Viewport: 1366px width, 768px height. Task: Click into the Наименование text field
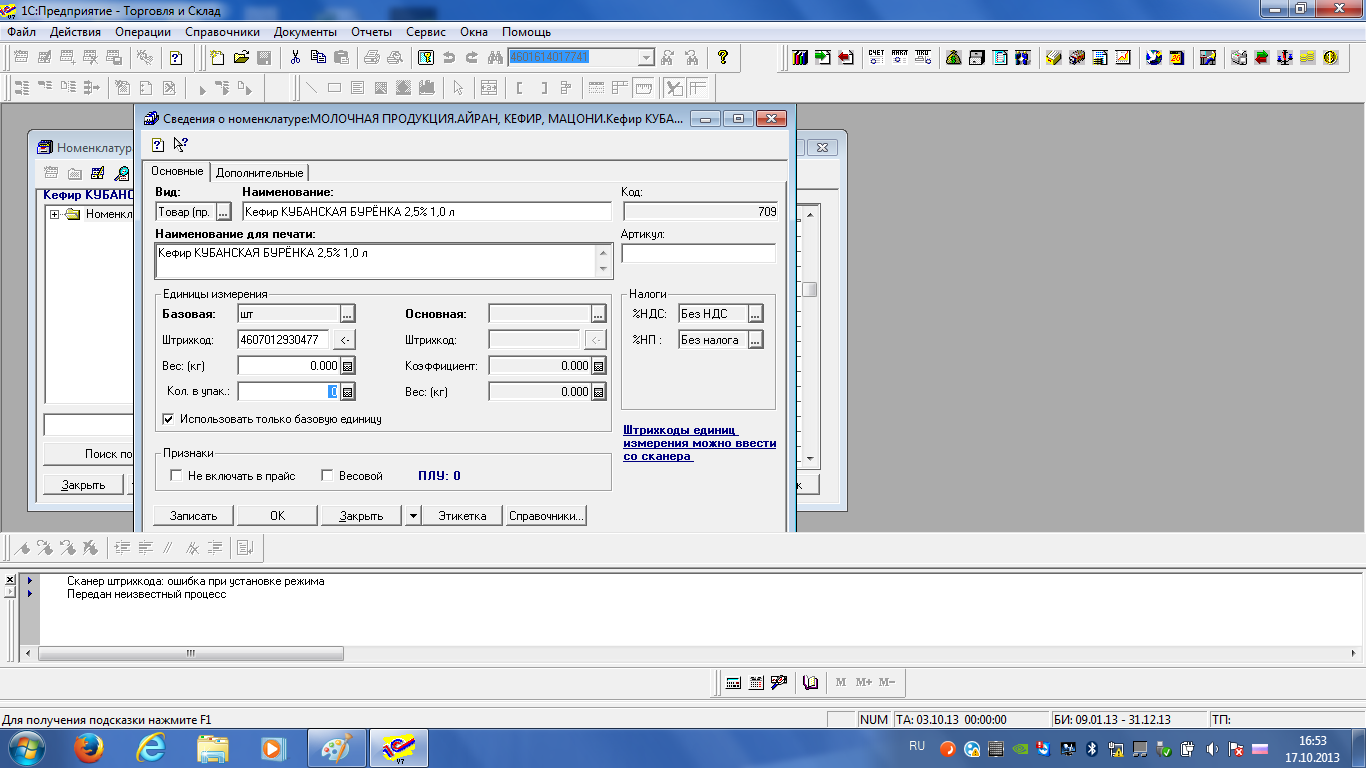coord(427,212)
